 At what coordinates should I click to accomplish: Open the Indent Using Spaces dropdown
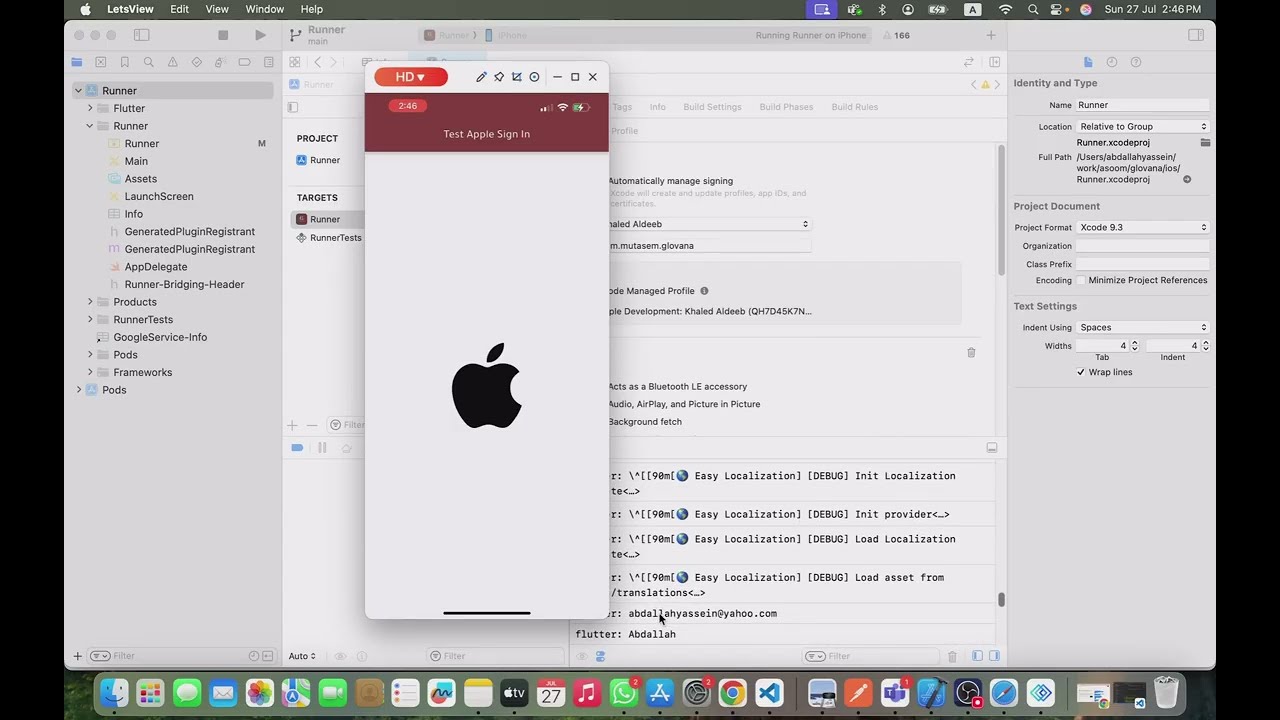coord(1143,327)
